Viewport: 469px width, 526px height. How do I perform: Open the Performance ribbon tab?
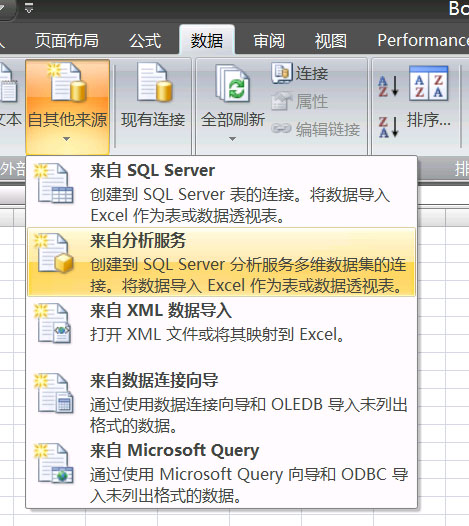pos(423,40)
